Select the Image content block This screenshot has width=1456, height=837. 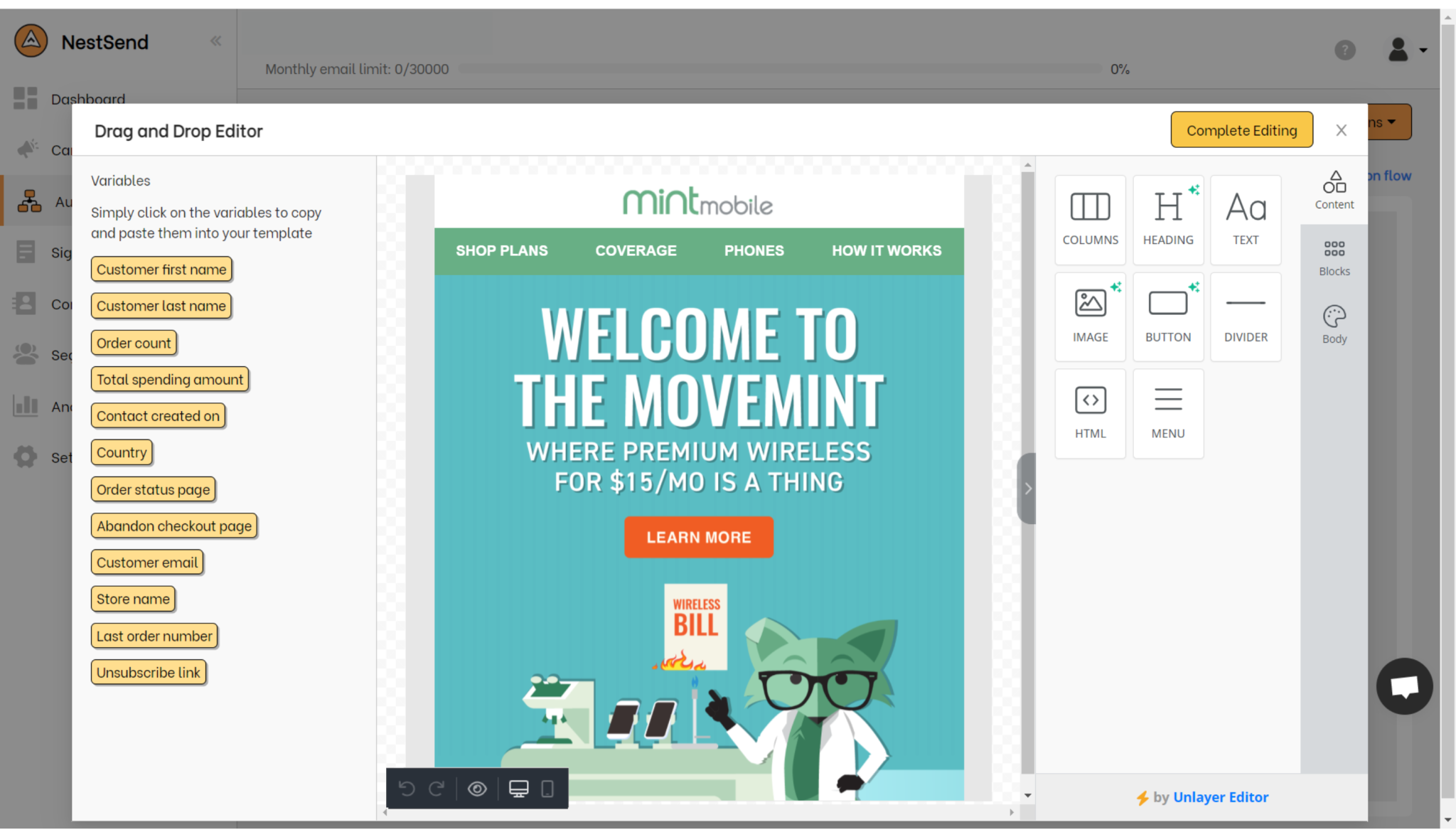1090,316
